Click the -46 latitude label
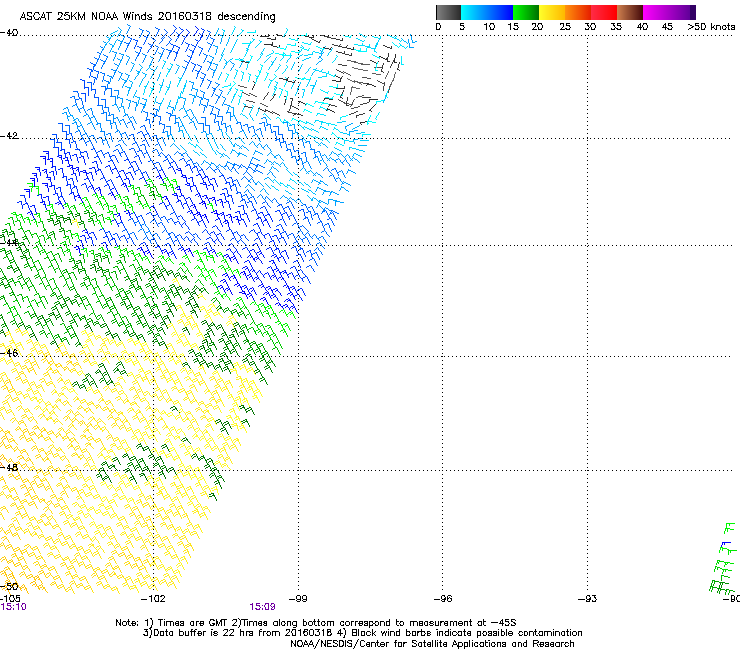 tap(9, 353)
